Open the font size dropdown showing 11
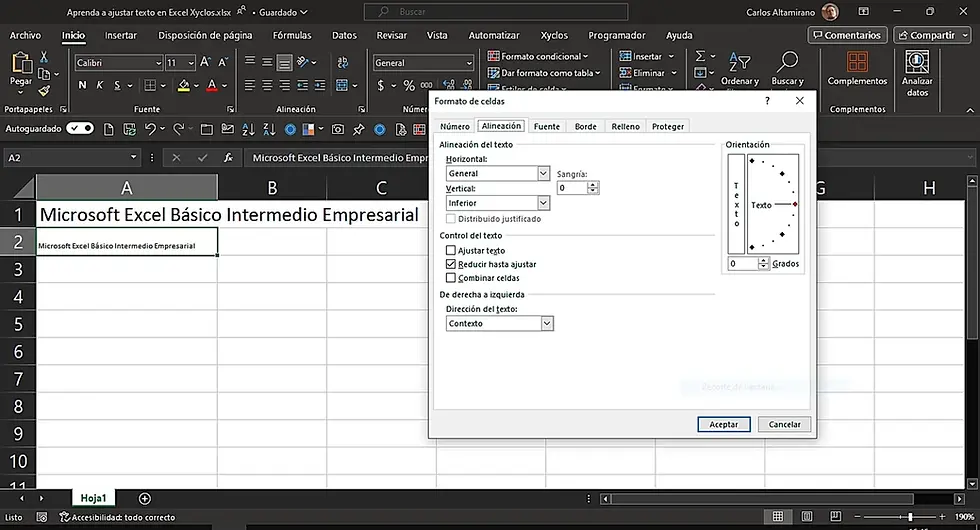This screenshot has height=530, width=980. click(x=191, y=62)
